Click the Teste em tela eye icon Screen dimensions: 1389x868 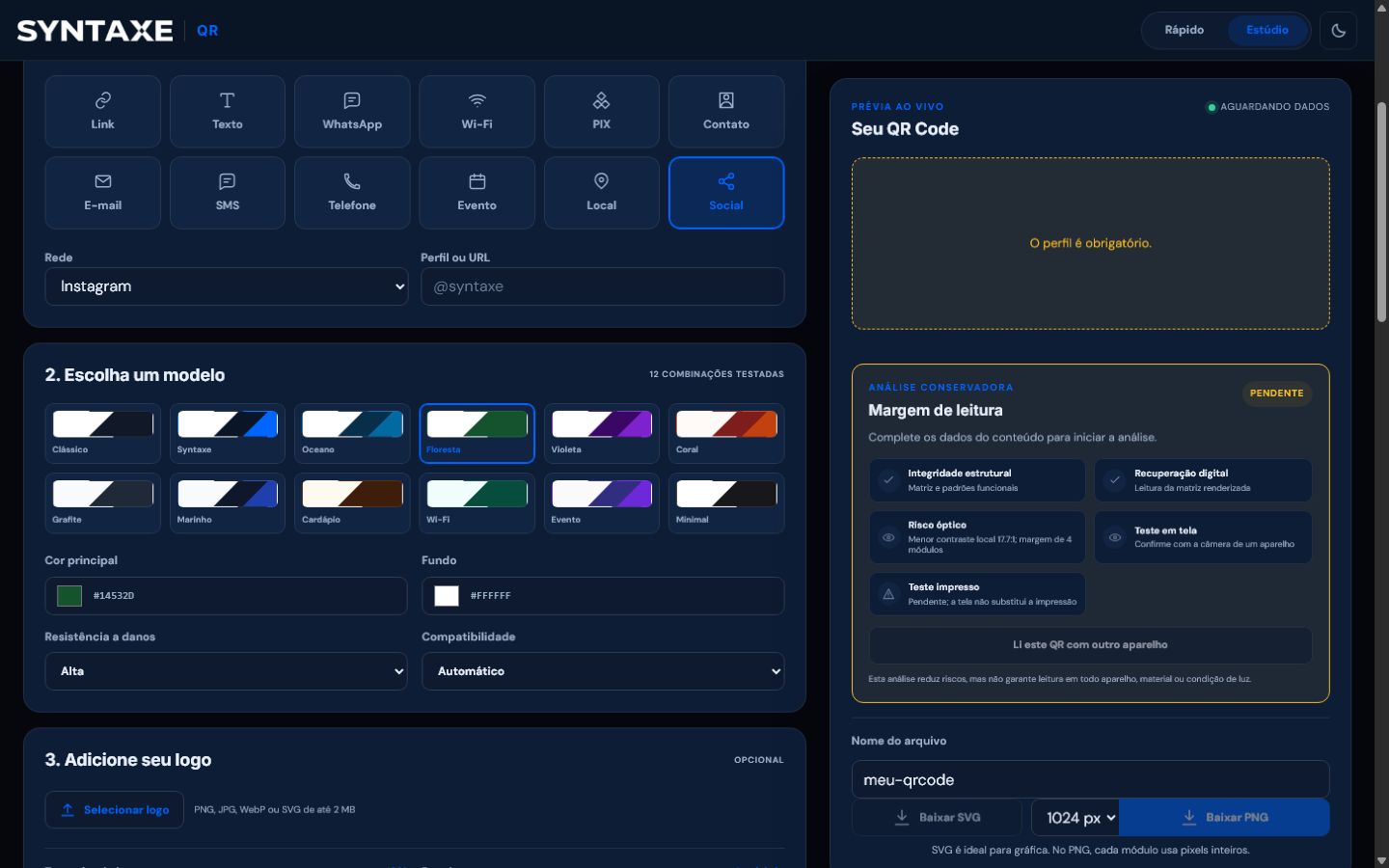pyautogui.click(x=1114, y=537)
